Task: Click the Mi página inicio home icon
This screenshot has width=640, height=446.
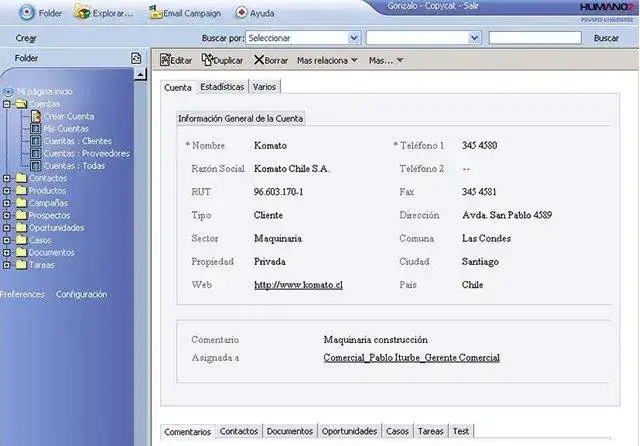Action: click(x=8, y=91)
